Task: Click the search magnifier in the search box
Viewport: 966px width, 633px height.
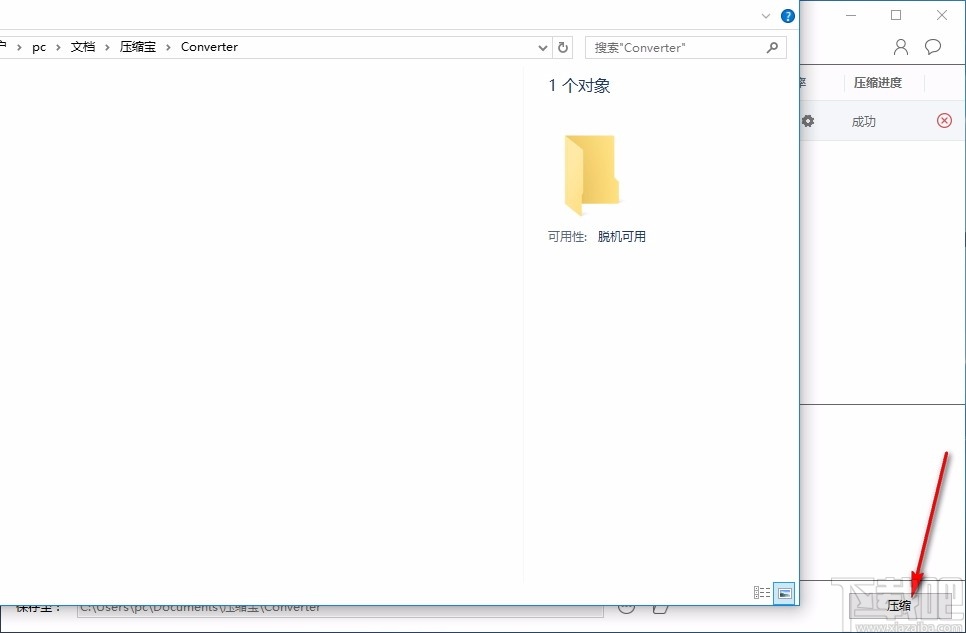Action: click(x=770, y=47)
